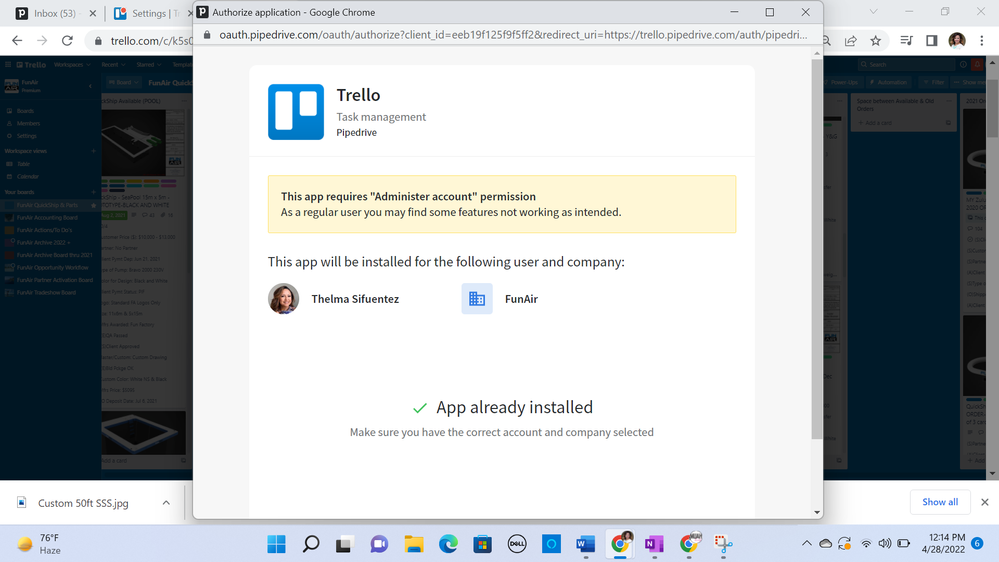999x562 pixels.
Task: Open Task View on the taskbar
Action: [345, 544]
